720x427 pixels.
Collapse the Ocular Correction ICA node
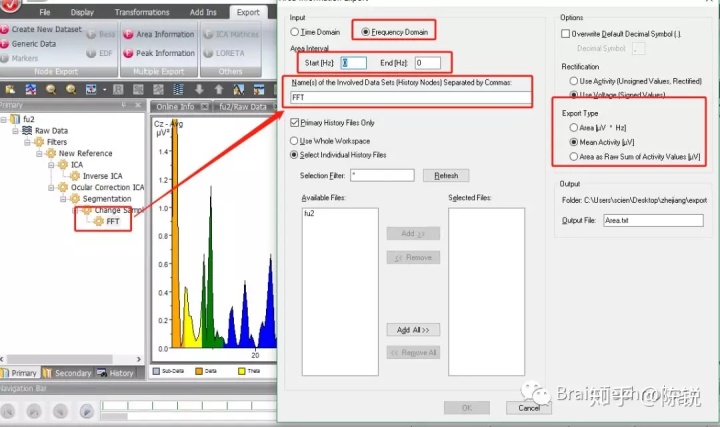click(51, 187)
